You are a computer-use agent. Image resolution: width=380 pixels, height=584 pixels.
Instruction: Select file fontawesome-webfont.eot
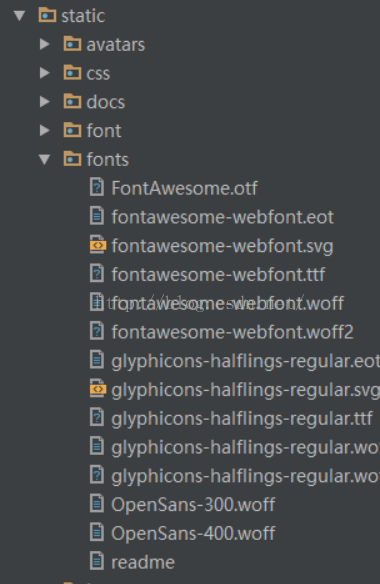tap(222, 217)
